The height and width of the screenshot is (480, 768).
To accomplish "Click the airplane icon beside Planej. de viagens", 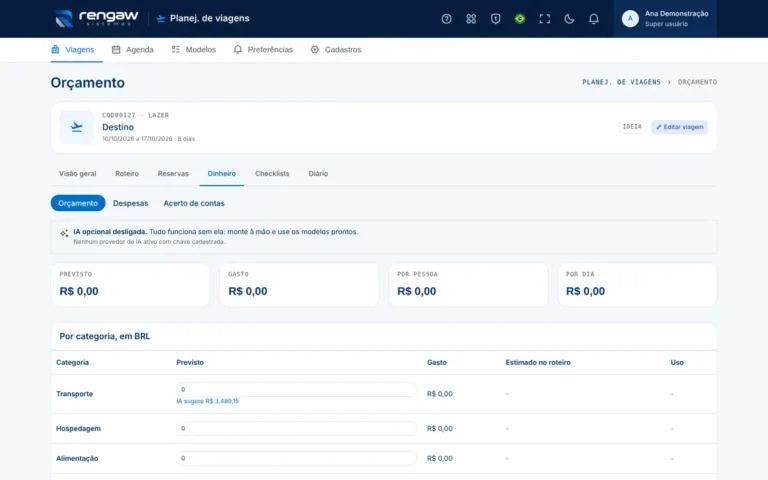I will point(161,19).
